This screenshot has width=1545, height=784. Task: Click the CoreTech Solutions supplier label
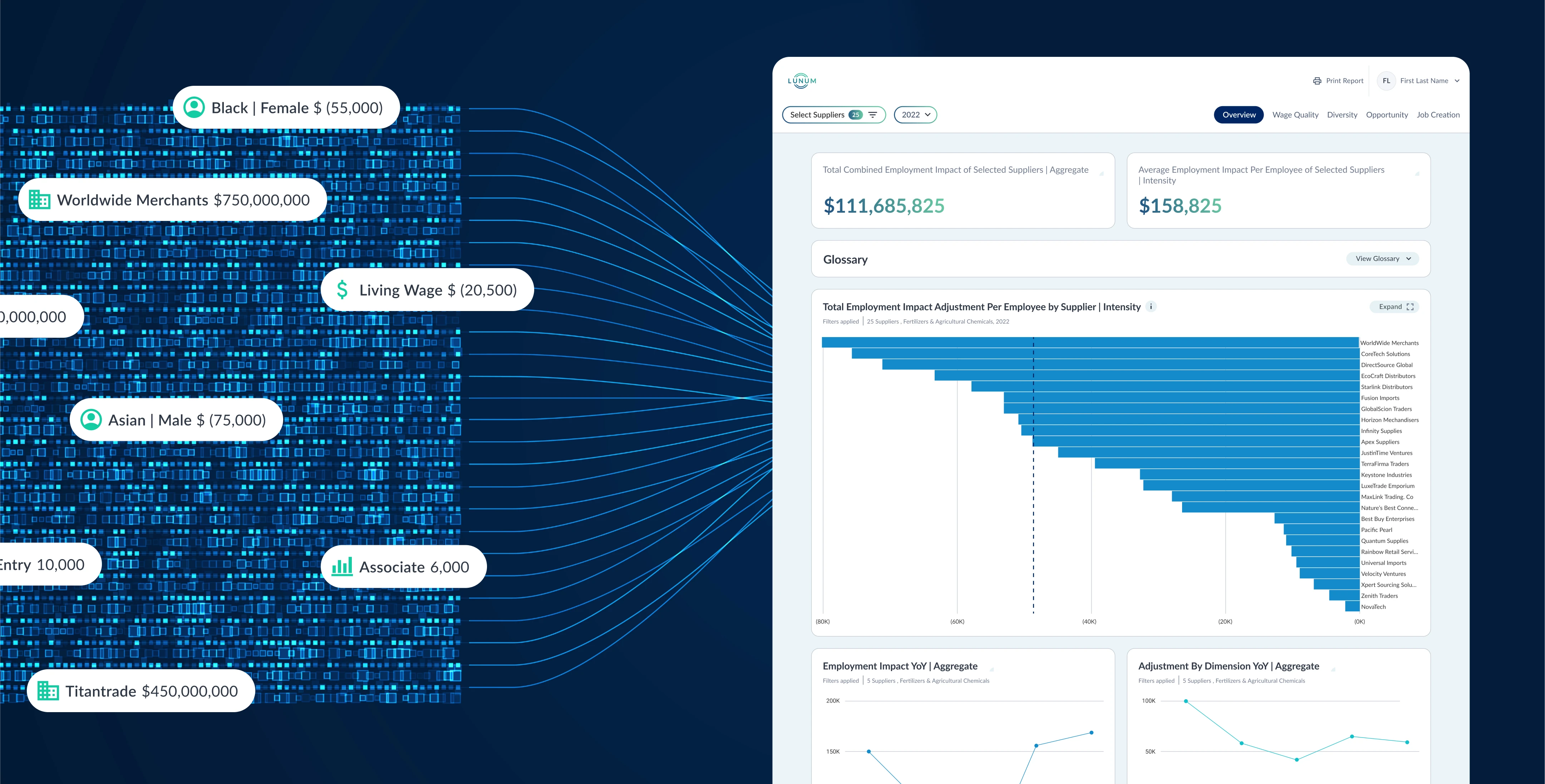[1386, 354]
